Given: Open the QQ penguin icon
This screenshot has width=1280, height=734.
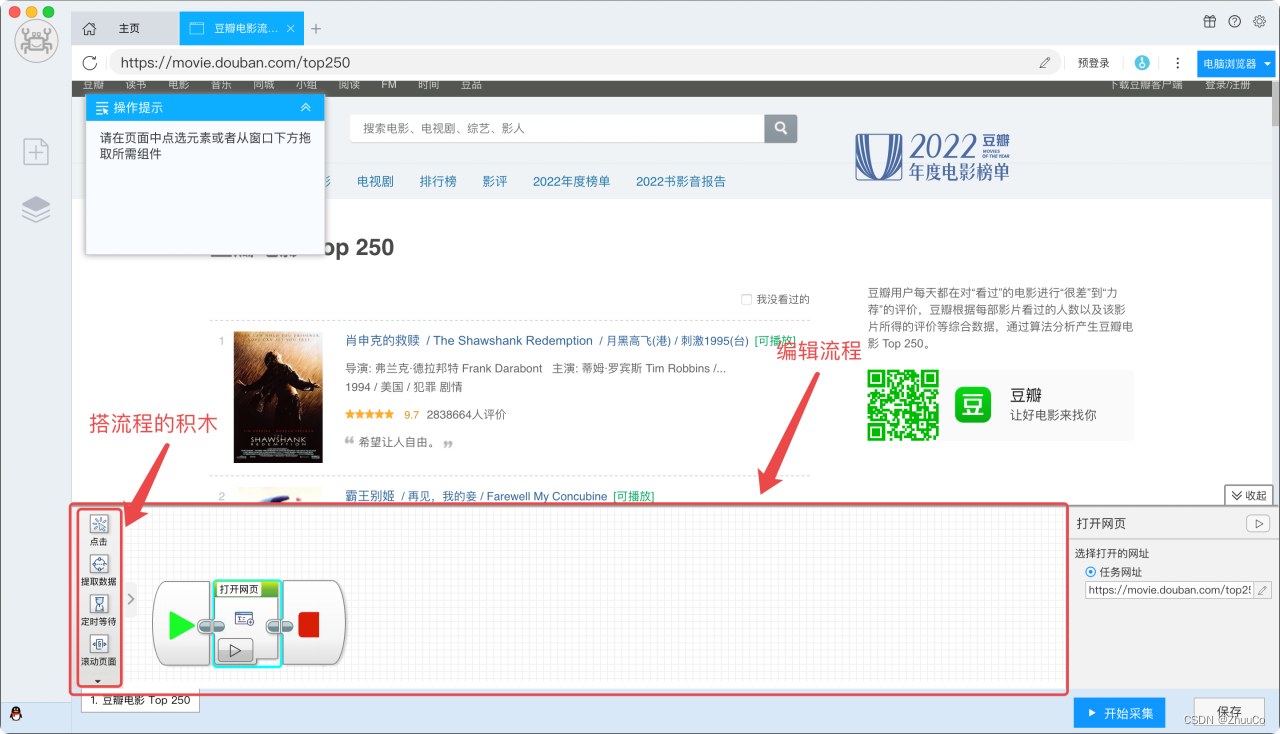Looking at the screenshot, I should 15,714.
